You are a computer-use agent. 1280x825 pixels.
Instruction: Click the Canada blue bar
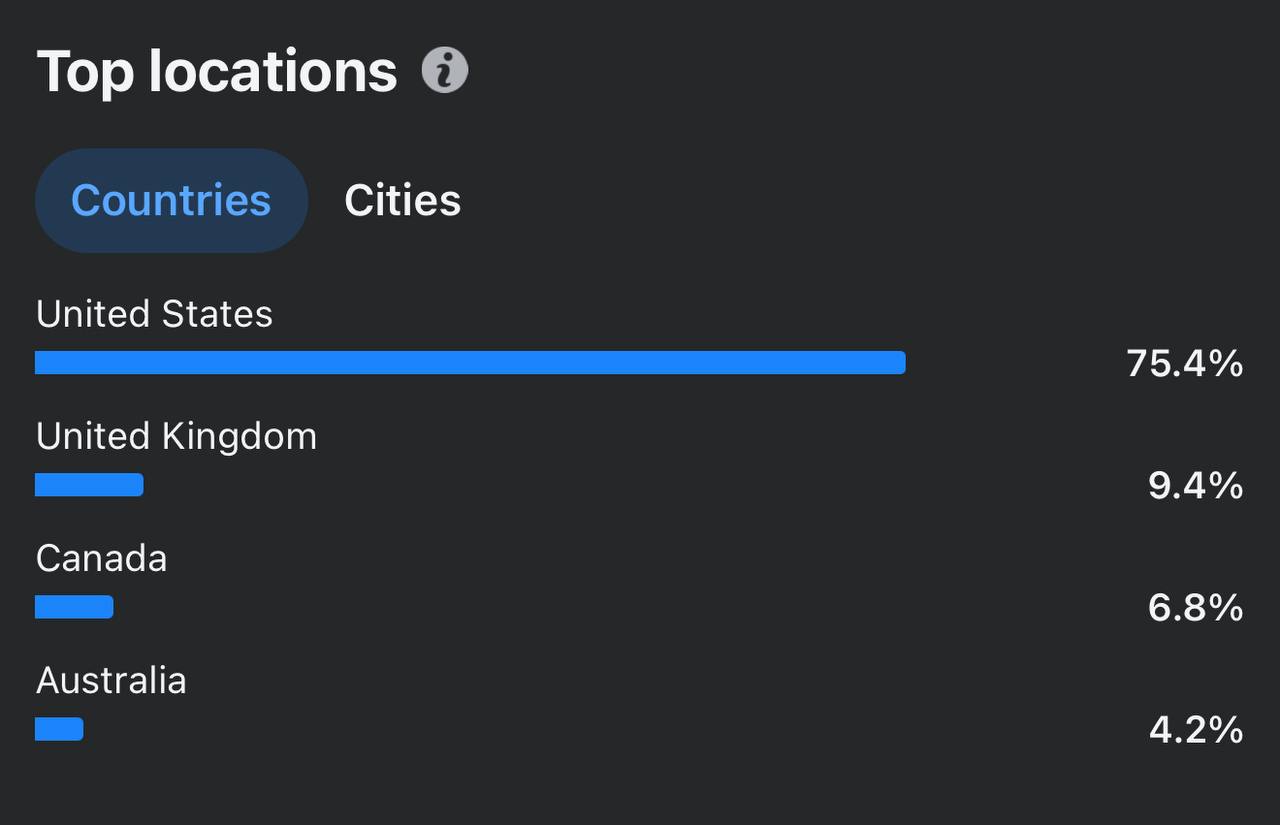click(x=74, y=607)
